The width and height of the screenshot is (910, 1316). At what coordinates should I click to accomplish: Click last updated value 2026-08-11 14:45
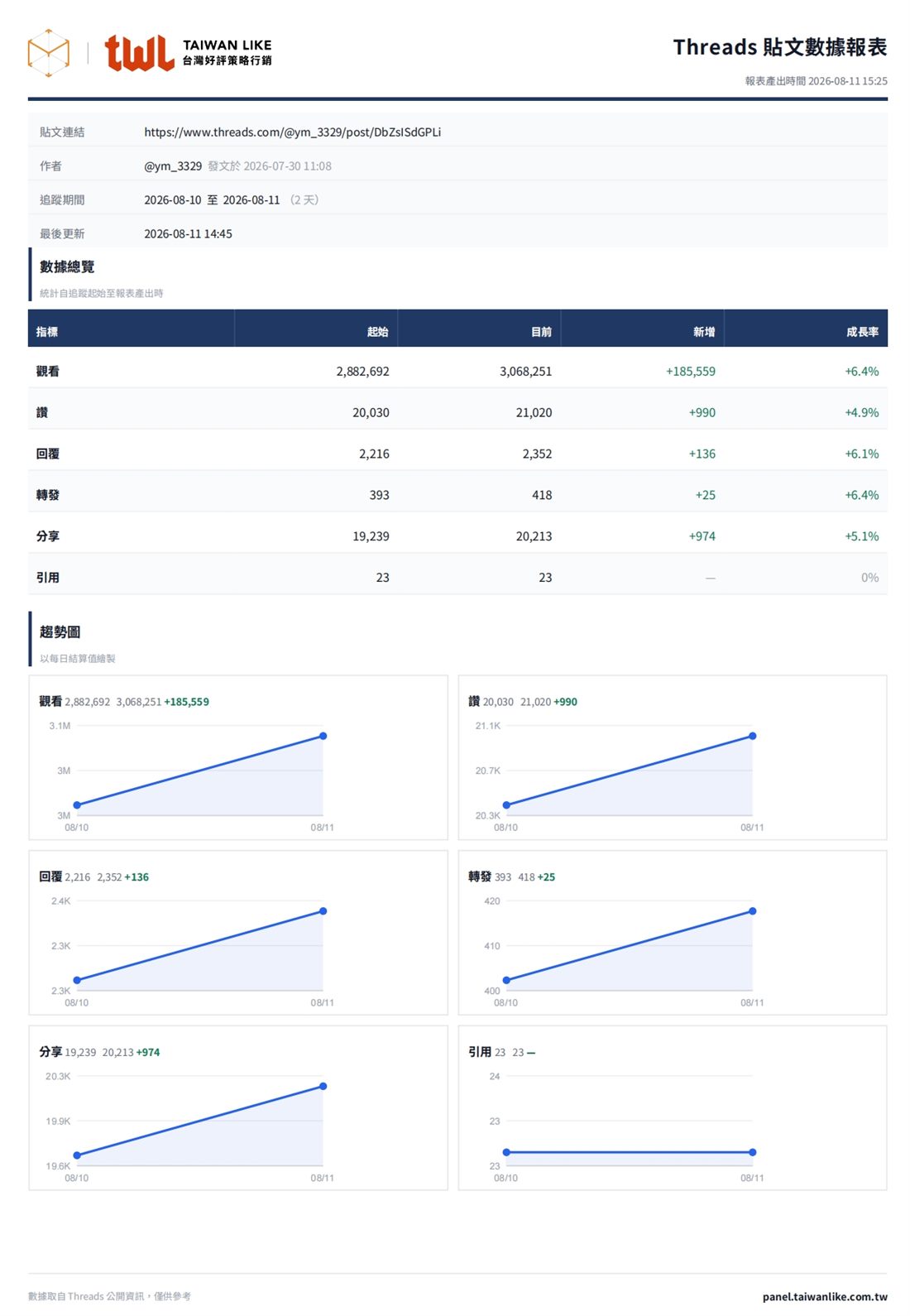point(188,233)
